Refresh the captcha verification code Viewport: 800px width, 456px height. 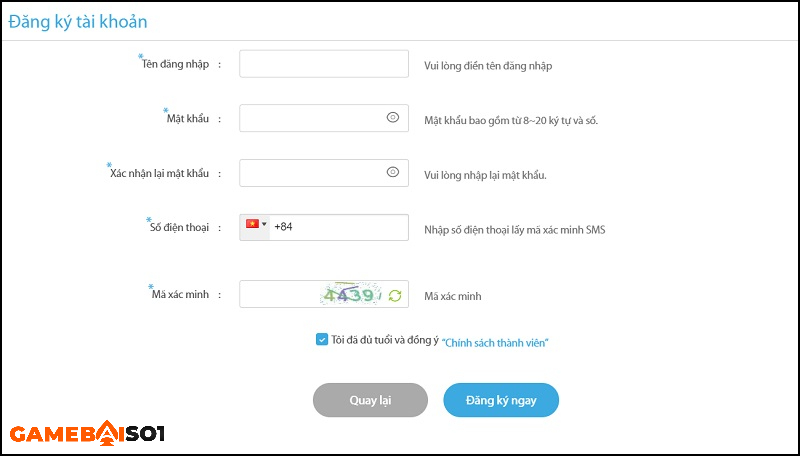(x=395, y=295)
